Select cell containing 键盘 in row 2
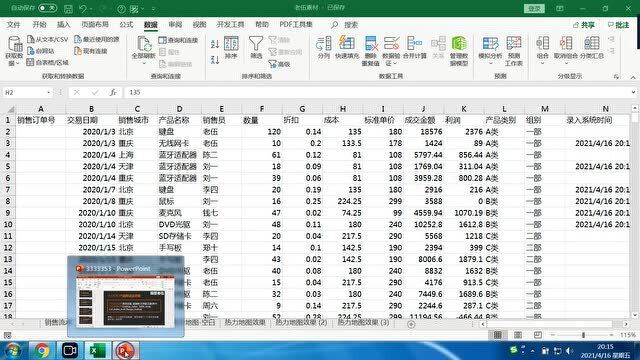This screenshot has width=640, height=360. tap(179, 131)
